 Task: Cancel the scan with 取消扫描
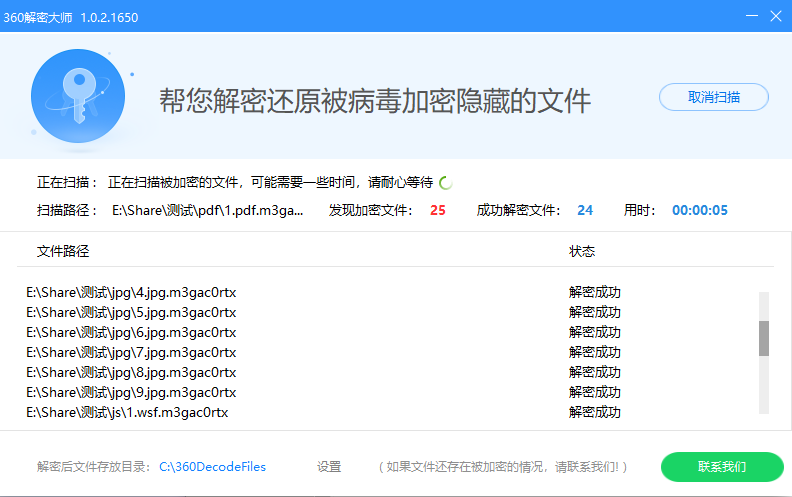click(714, 97)
